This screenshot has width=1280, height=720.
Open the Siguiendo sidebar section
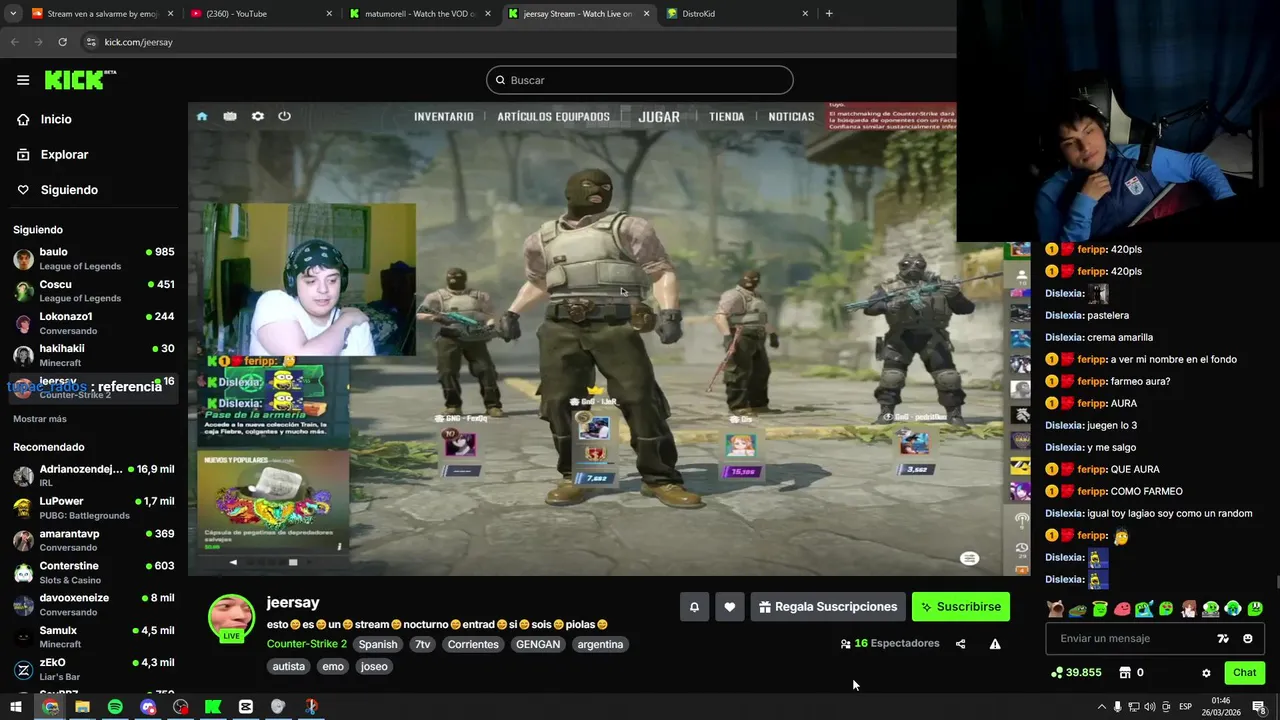[x=69, y=190]
